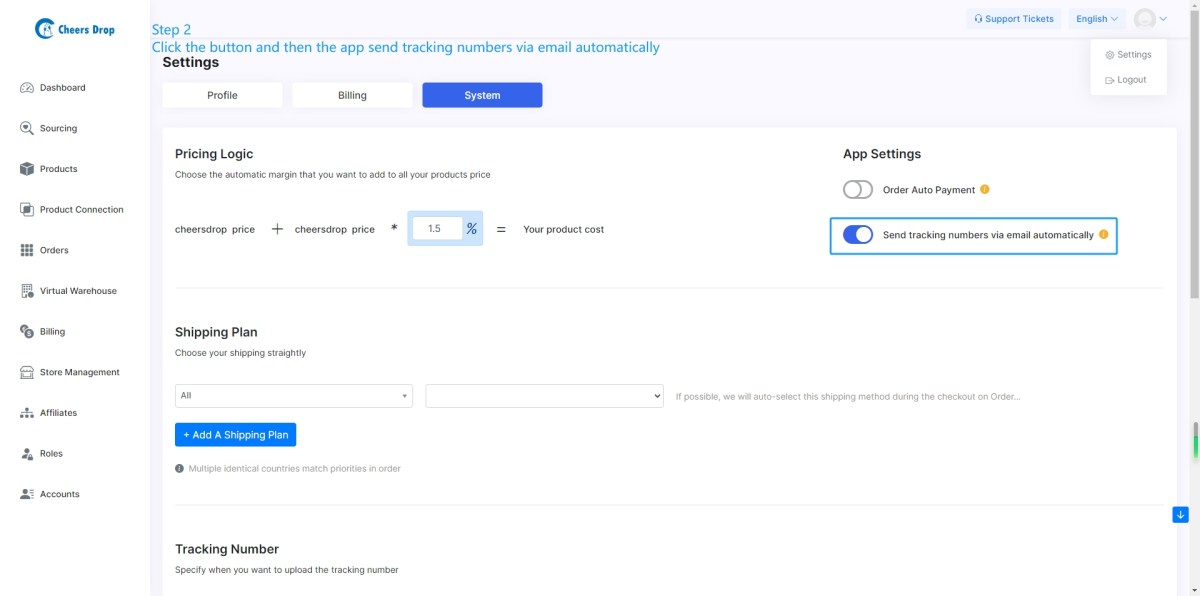Image resolution: width=1200 pixels, height=596 pixels.
Task: Click the pricing margin percentage field
Action: pyautogui.click(x=436, y=229)
